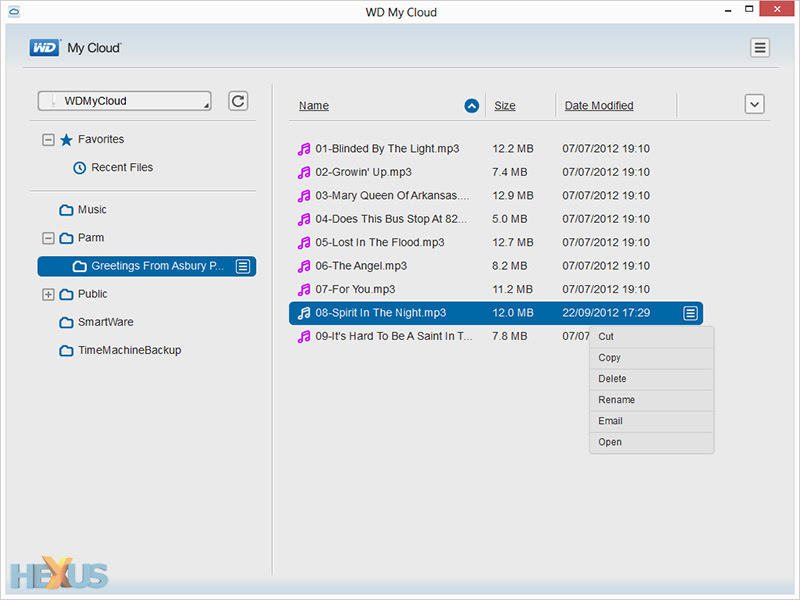Select the SmartWare folder label
Viewport: 800px width, 600px height.
[x=106, y=322]
